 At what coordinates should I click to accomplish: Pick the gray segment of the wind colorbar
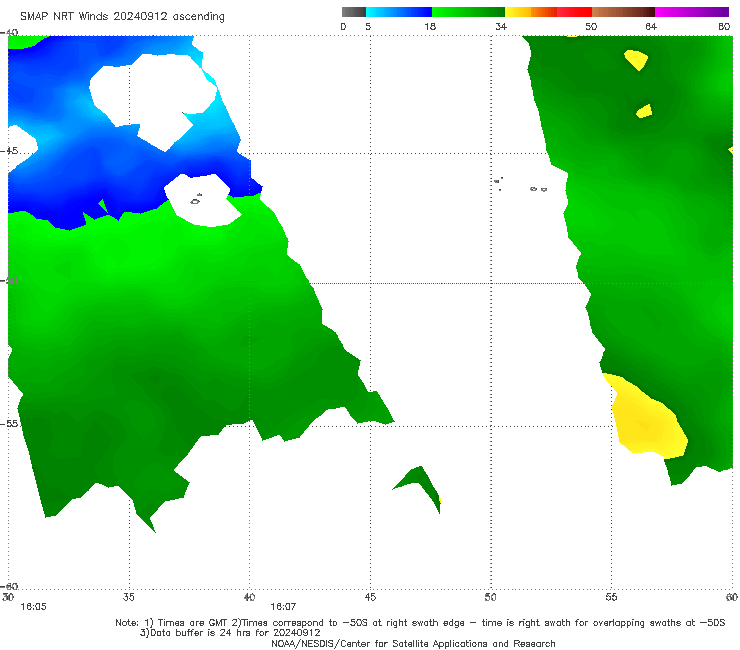pos(354,12)
